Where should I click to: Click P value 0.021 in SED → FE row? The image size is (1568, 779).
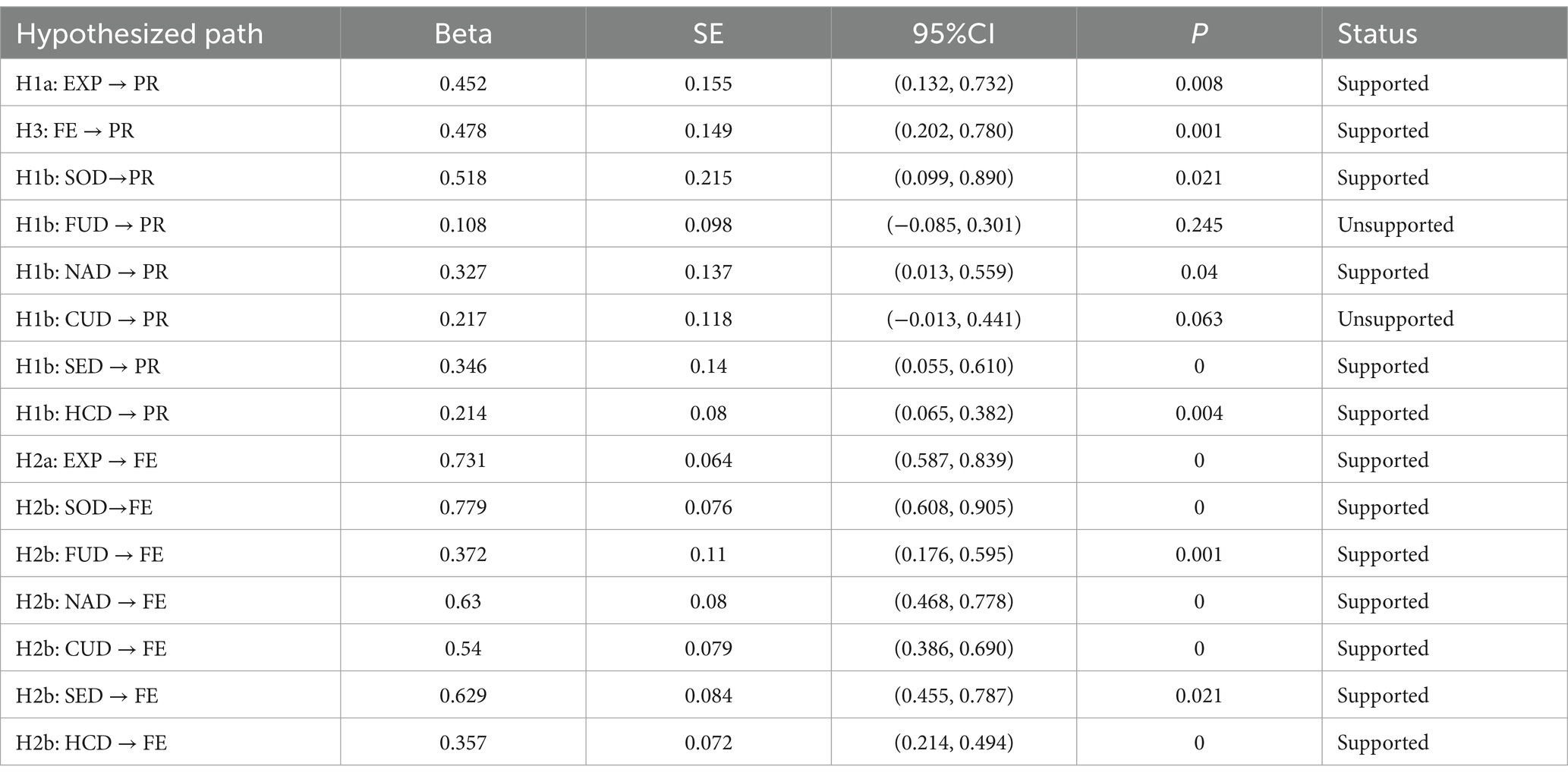1199,695
